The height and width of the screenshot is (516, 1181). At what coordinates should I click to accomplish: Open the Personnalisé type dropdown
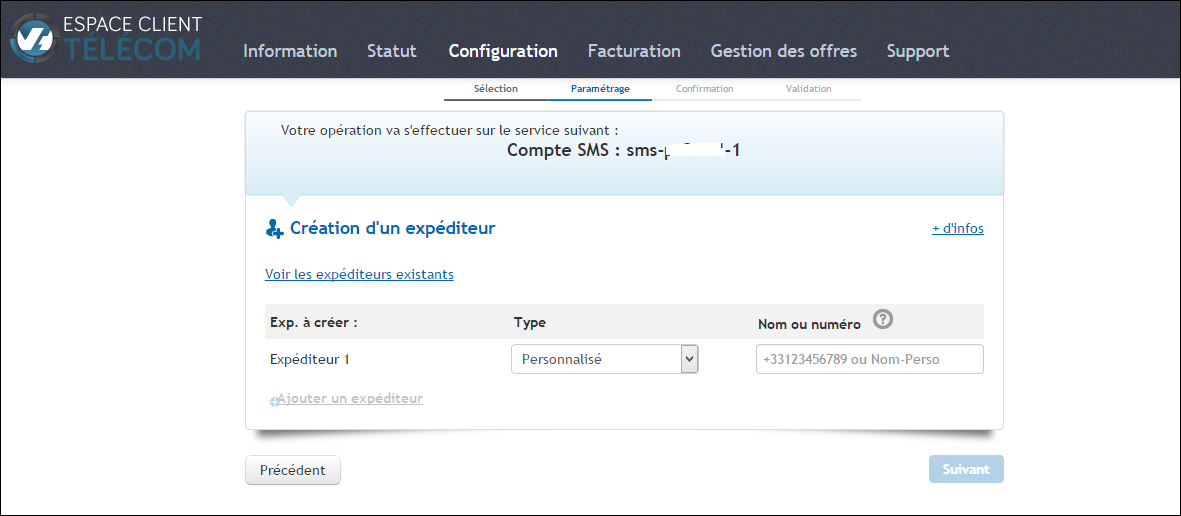605,359
